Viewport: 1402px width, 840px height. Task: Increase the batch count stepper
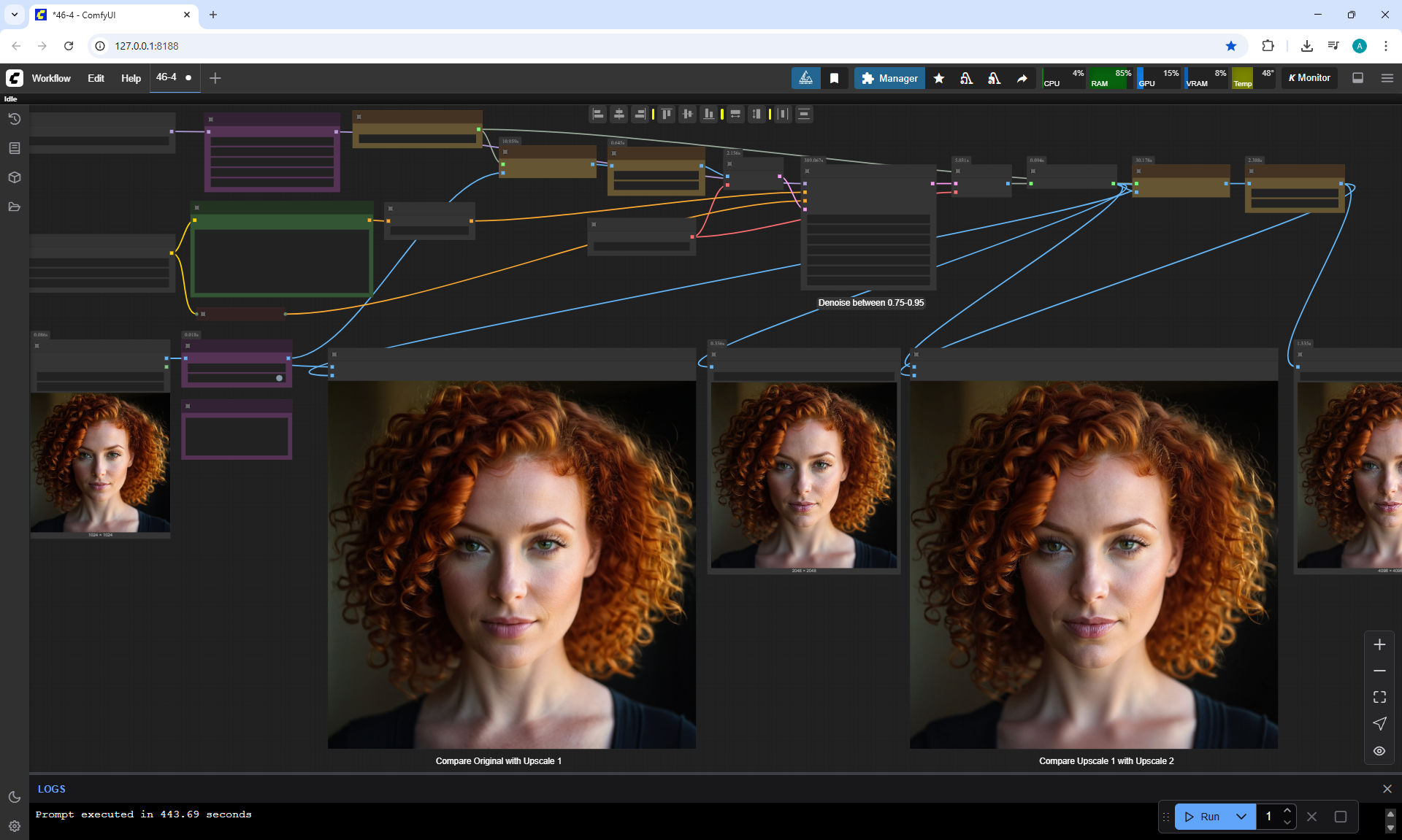click(1287, 811)
